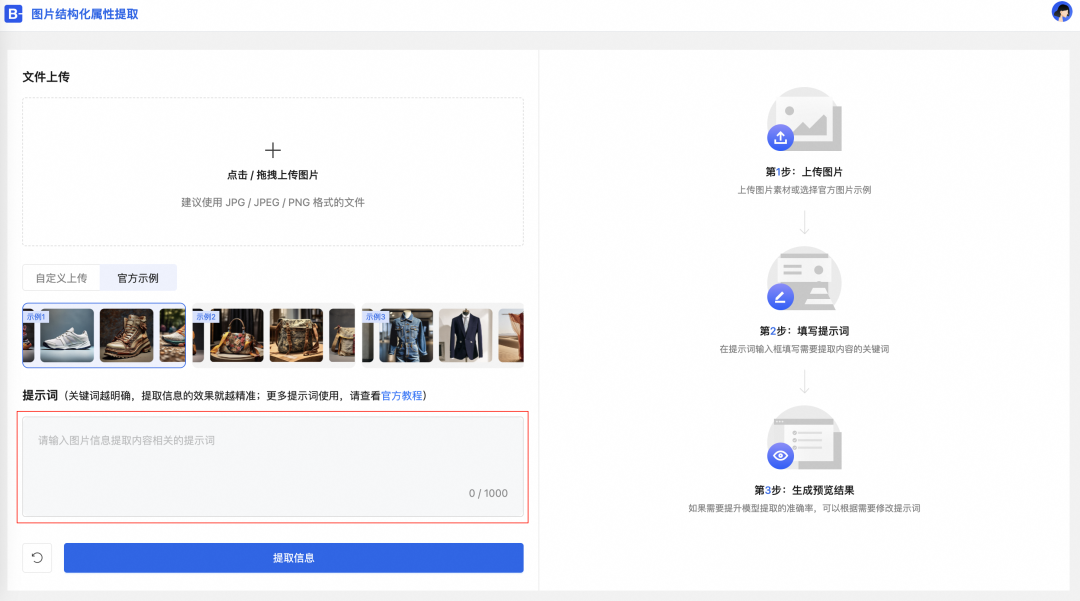Viewport: 1080px width, 601px height.
Task: Click the JPG / JPEG / PNG format hint
Action: click(273, 202)
